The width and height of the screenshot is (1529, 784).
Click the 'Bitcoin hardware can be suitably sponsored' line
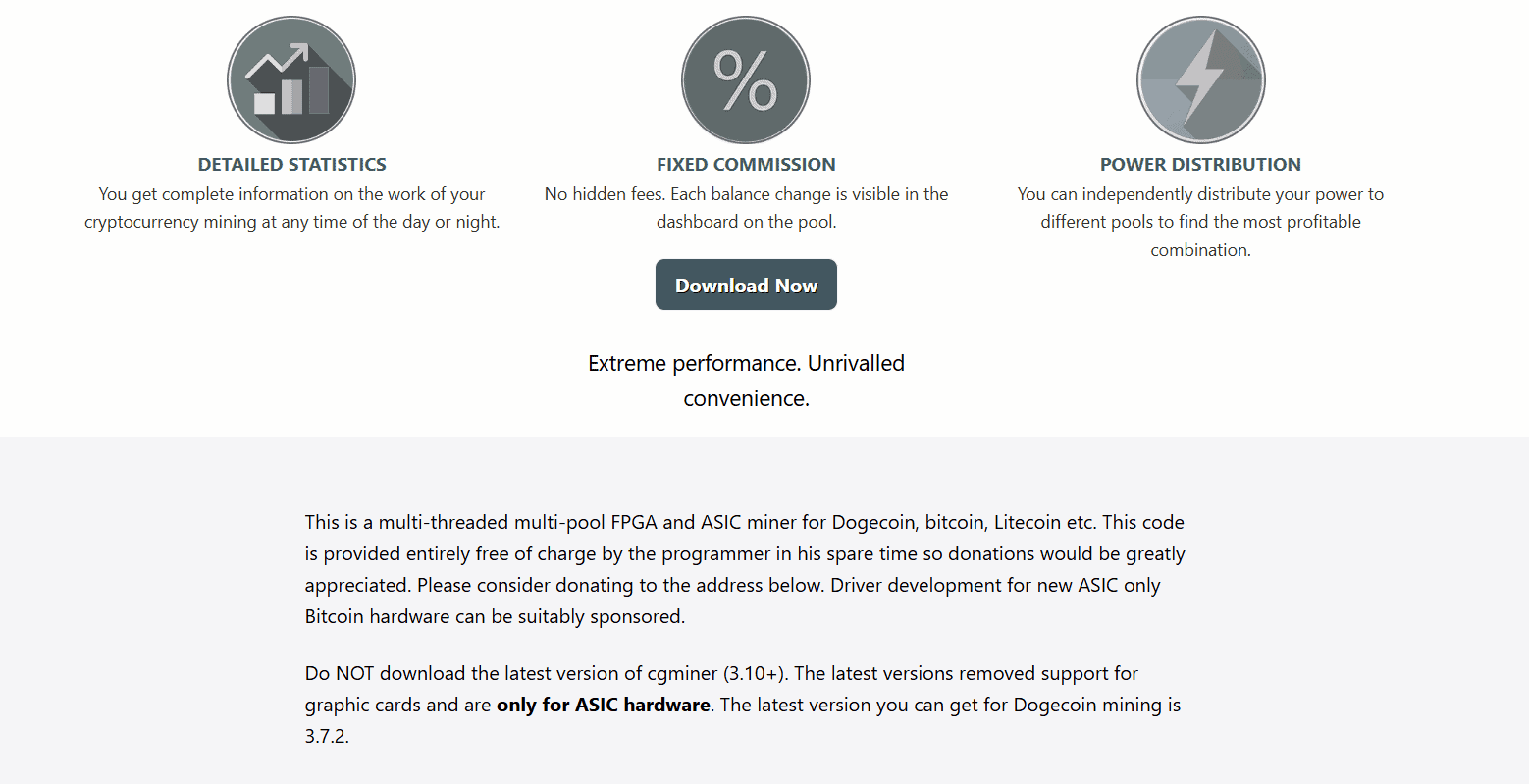tap(495, 617)
